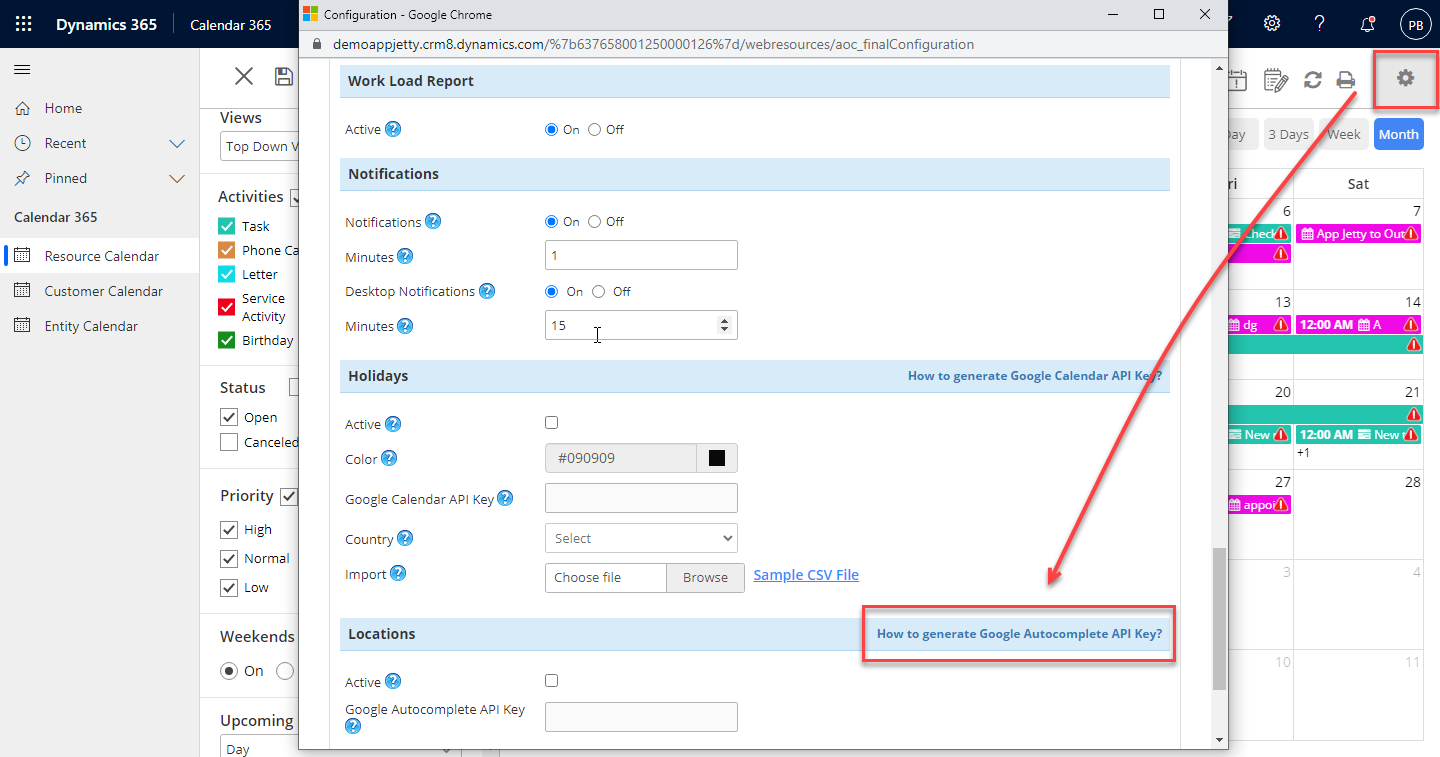Turn Work Load Report Active to Off
The image size is (1440, 757).
pos(595,129)
